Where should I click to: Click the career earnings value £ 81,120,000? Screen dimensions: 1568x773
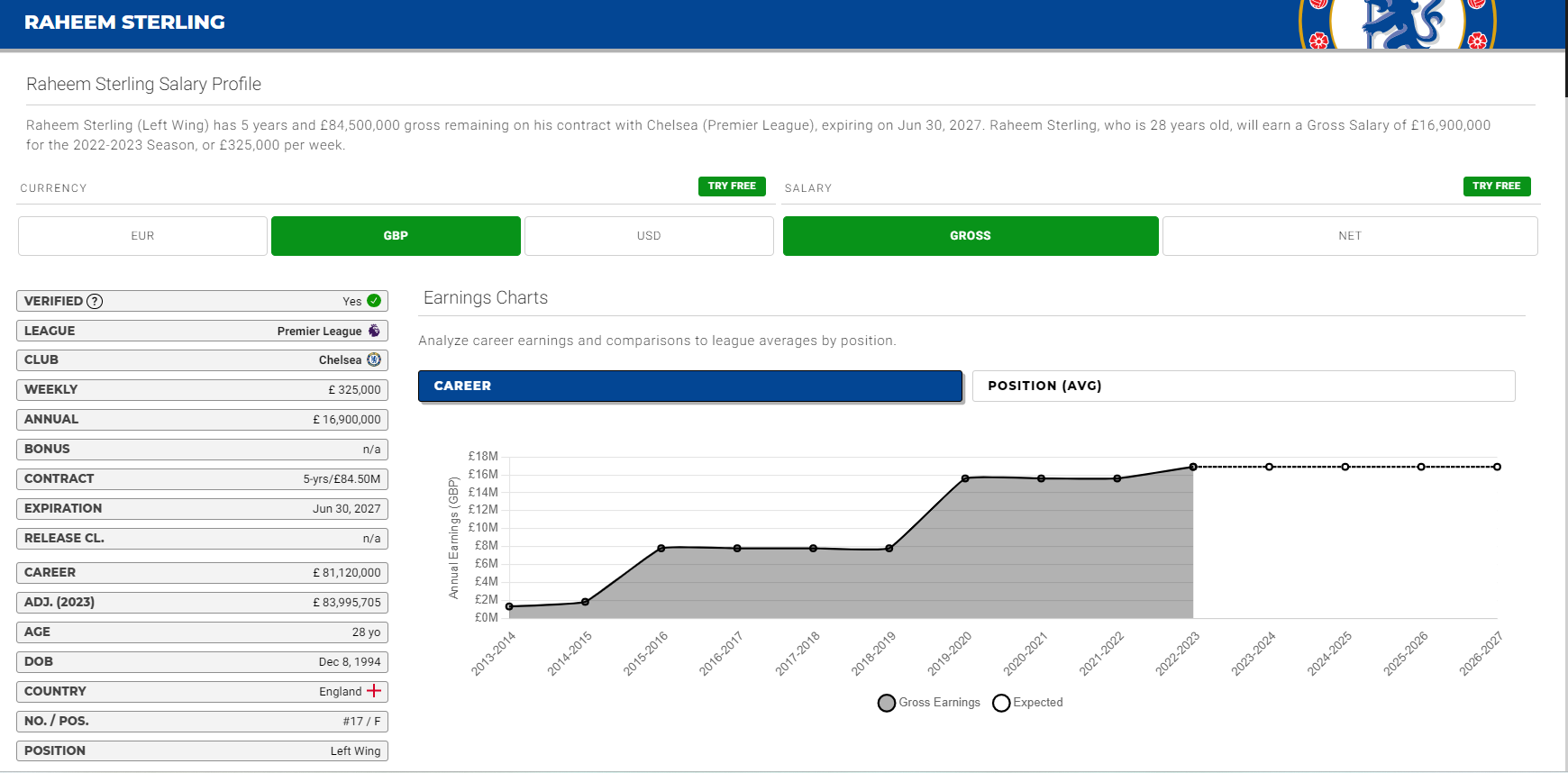[347, 572]
